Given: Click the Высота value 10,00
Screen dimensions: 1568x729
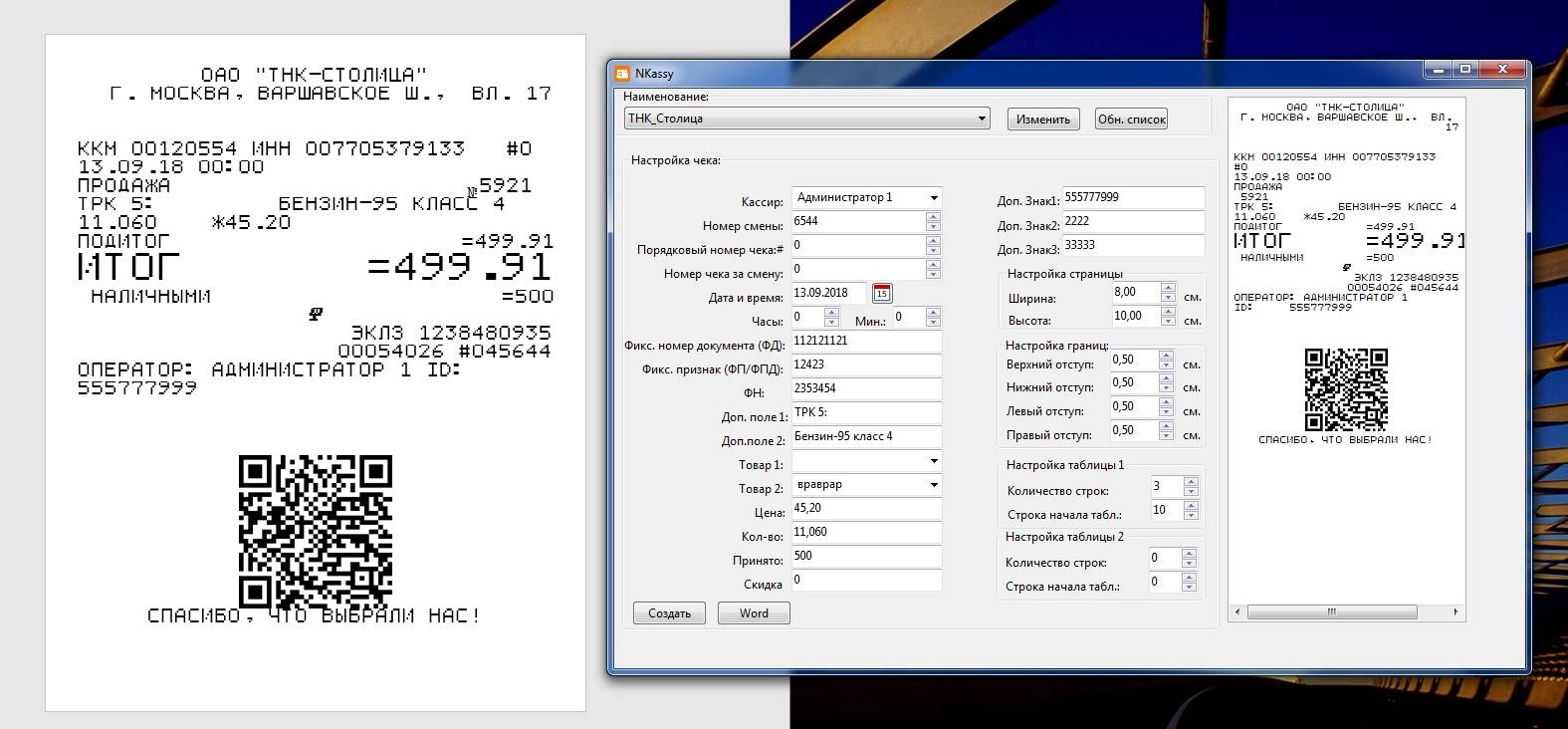Looking at the screenshot, I should [1128, 316].
